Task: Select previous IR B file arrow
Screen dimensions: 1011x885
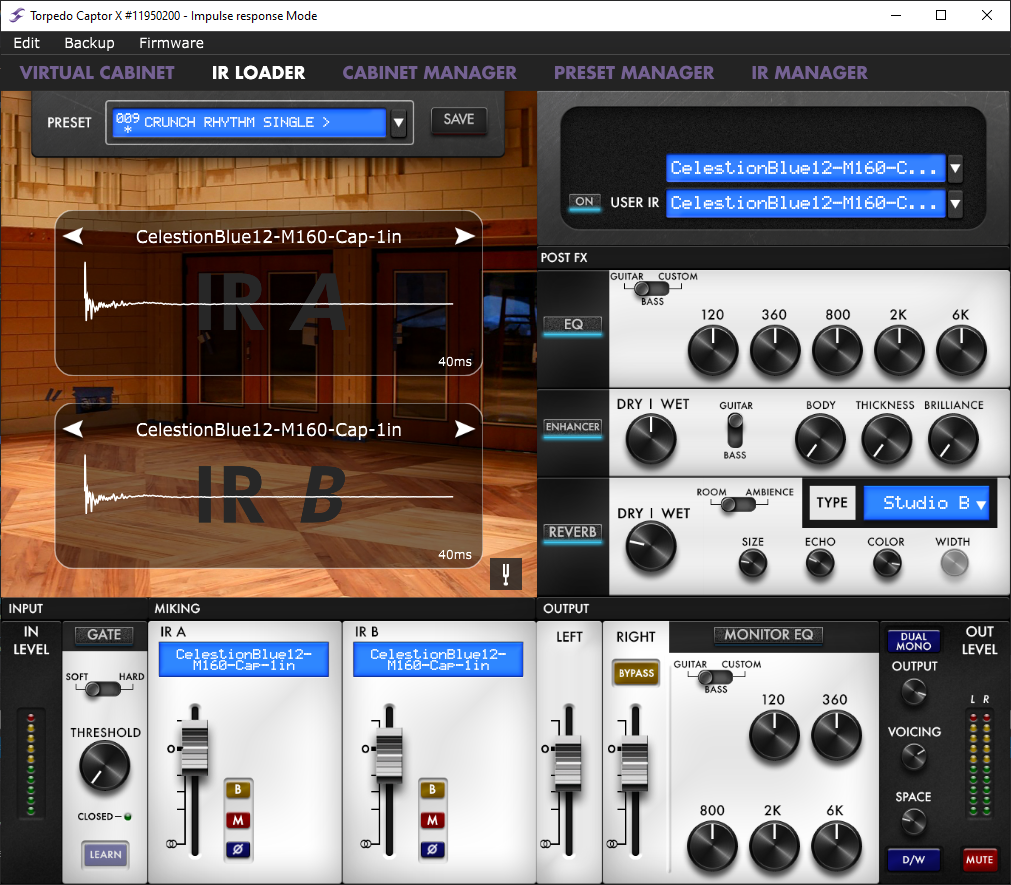Action: point(73,429)
